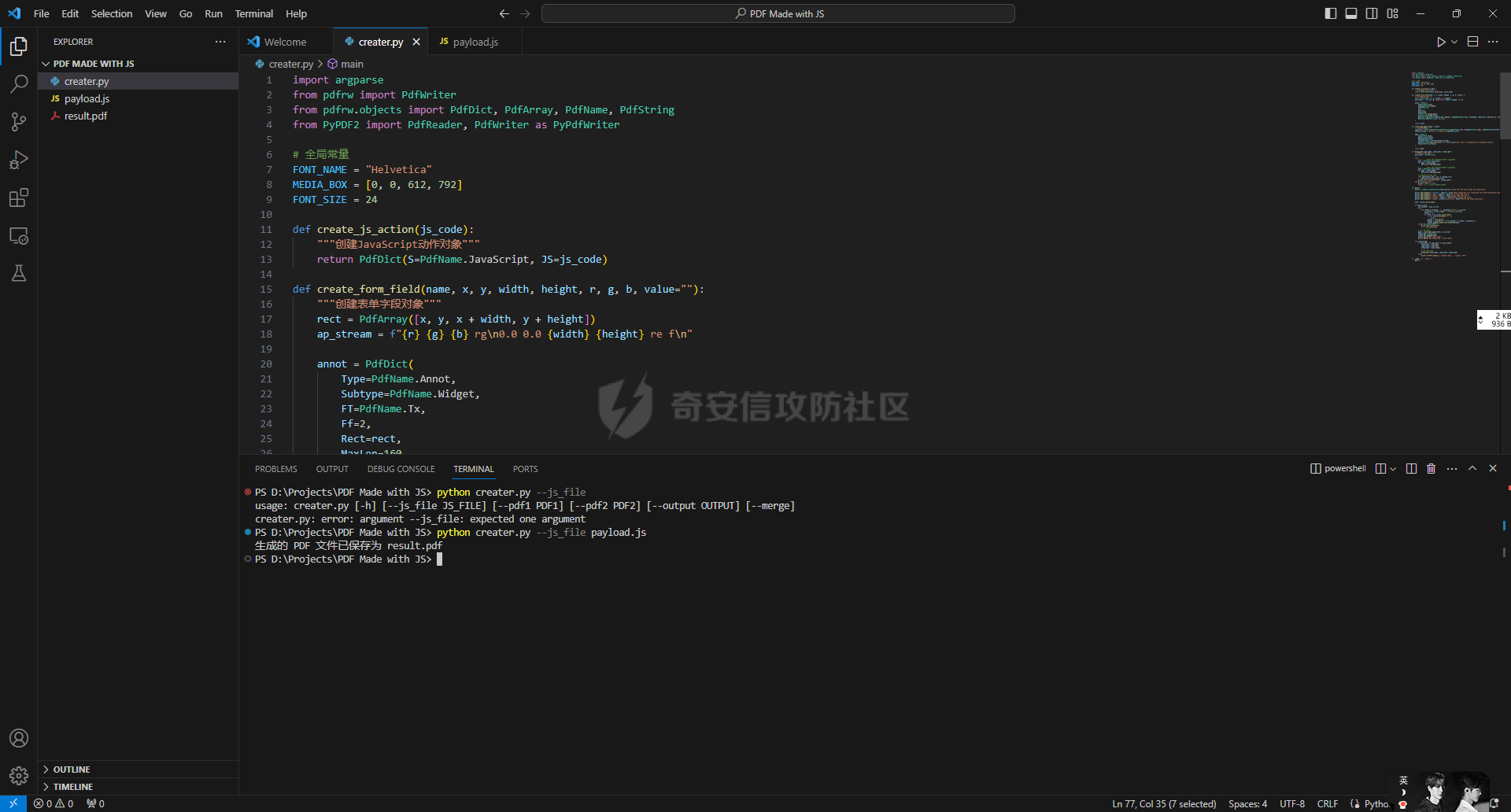The image size is (1511, 812).
Task: Toggle Primary Side Bar visibility
Action: coord(1331,13)
